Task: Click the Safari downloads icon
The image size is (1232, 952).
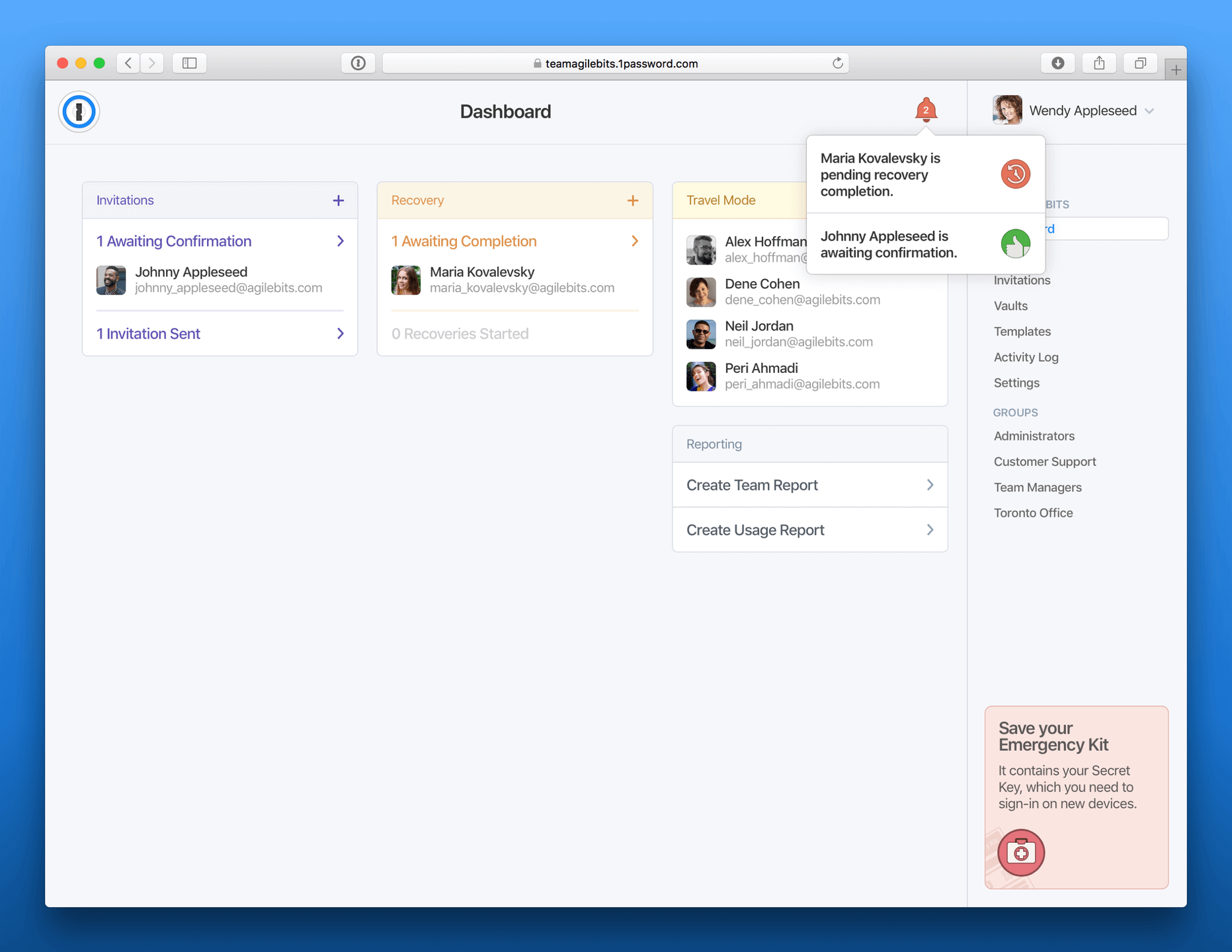Action: click(x=1058, y=63)
